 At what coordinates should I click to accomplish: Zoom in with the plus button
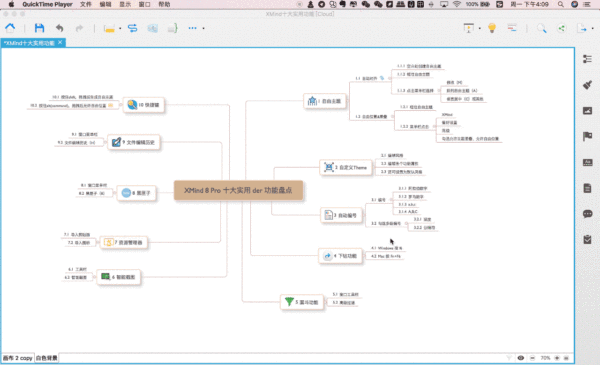(557, 358)
